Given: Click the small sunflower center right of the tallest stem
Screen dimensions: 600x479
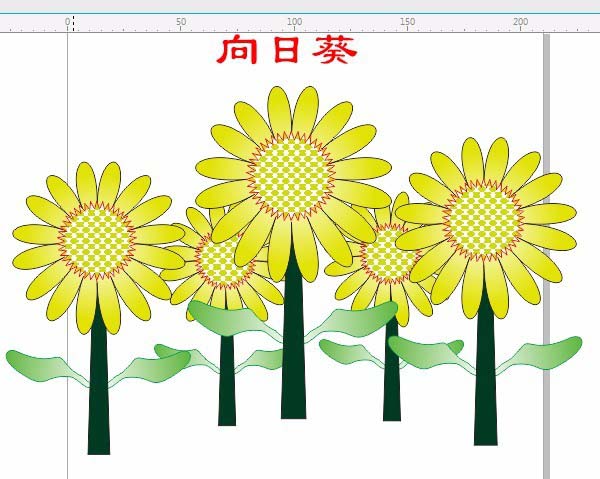Looking at the screenshot, I should pos(388,254).
